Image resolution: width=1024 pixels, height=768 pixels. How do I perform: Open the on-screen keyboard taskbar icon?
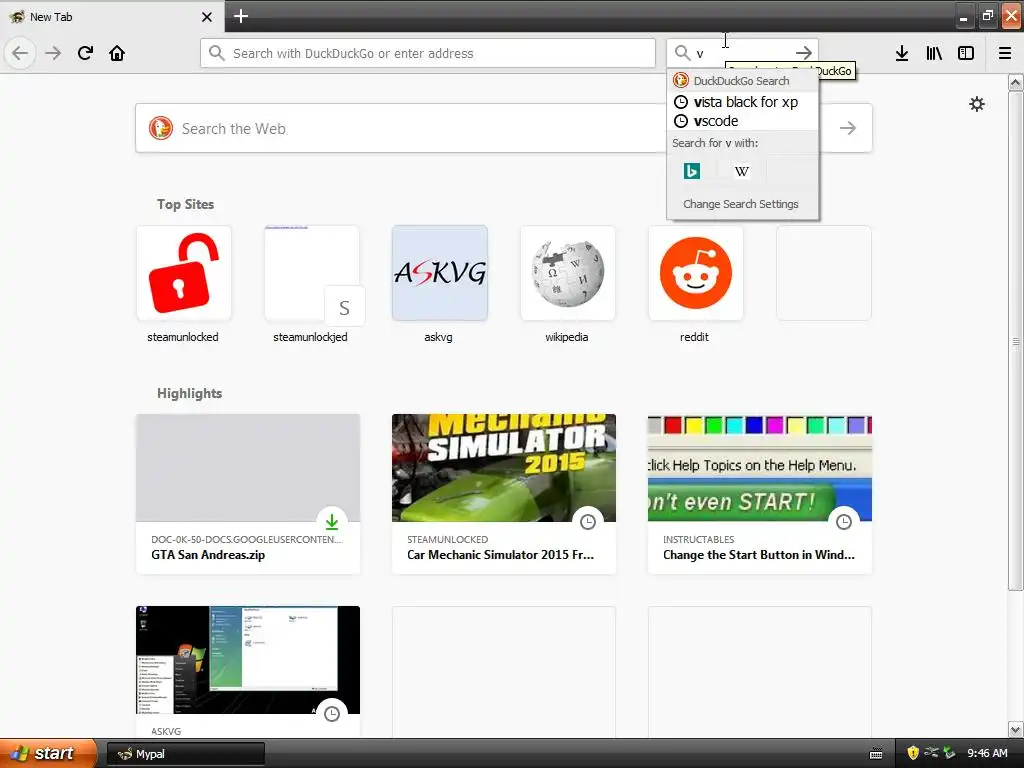(876, 754)
